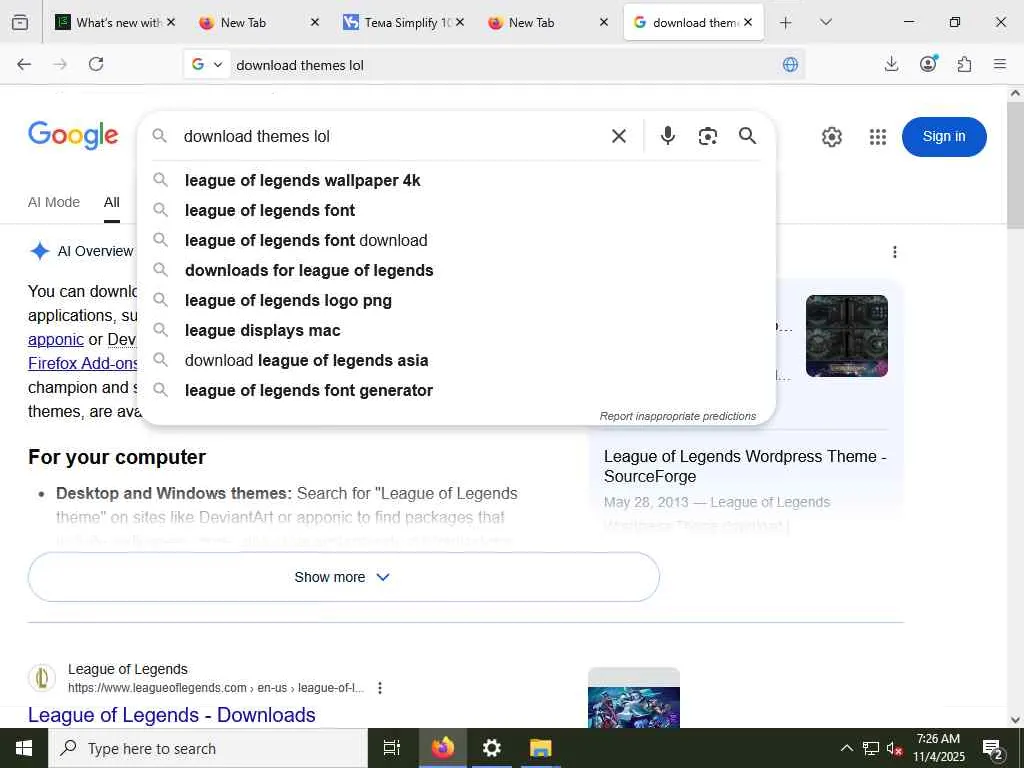
Task: Expand AI Overview with Show more
Action: [x=344, y=577]
